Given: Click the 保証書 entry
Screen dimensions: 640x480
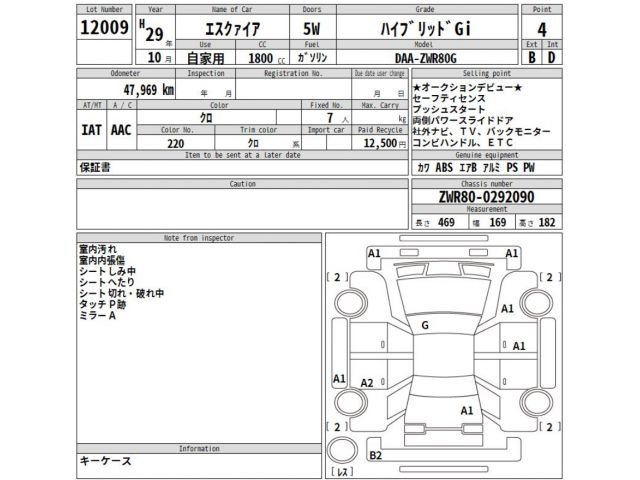Looking at the screenshot, I should point(96,169).
